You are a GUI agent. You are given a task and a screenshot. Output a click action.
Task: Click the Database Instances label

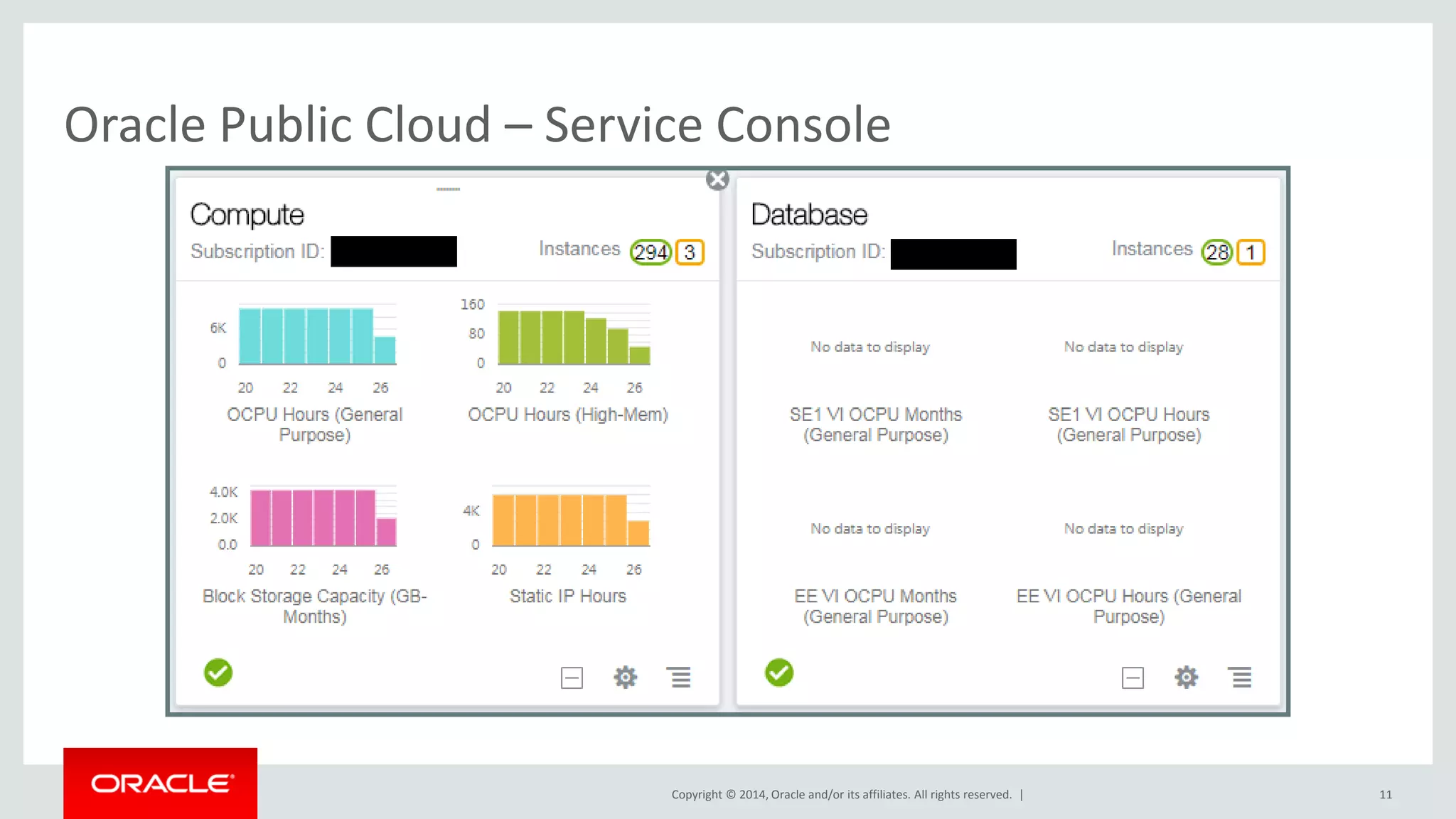click(1152, 249)
